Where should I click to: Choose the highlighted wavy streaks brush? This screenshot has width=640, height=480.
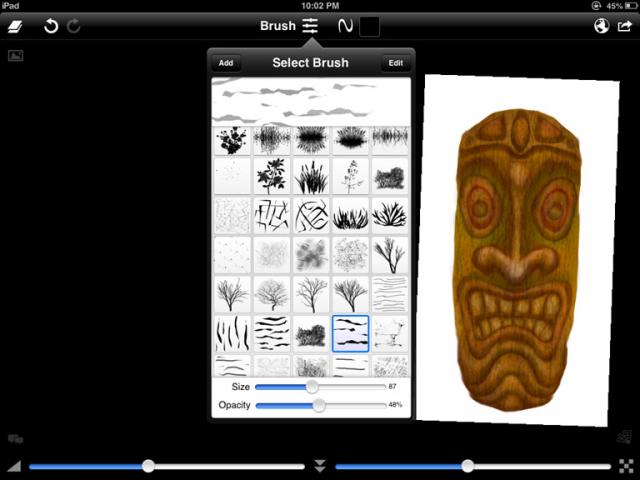pos(350,333)
